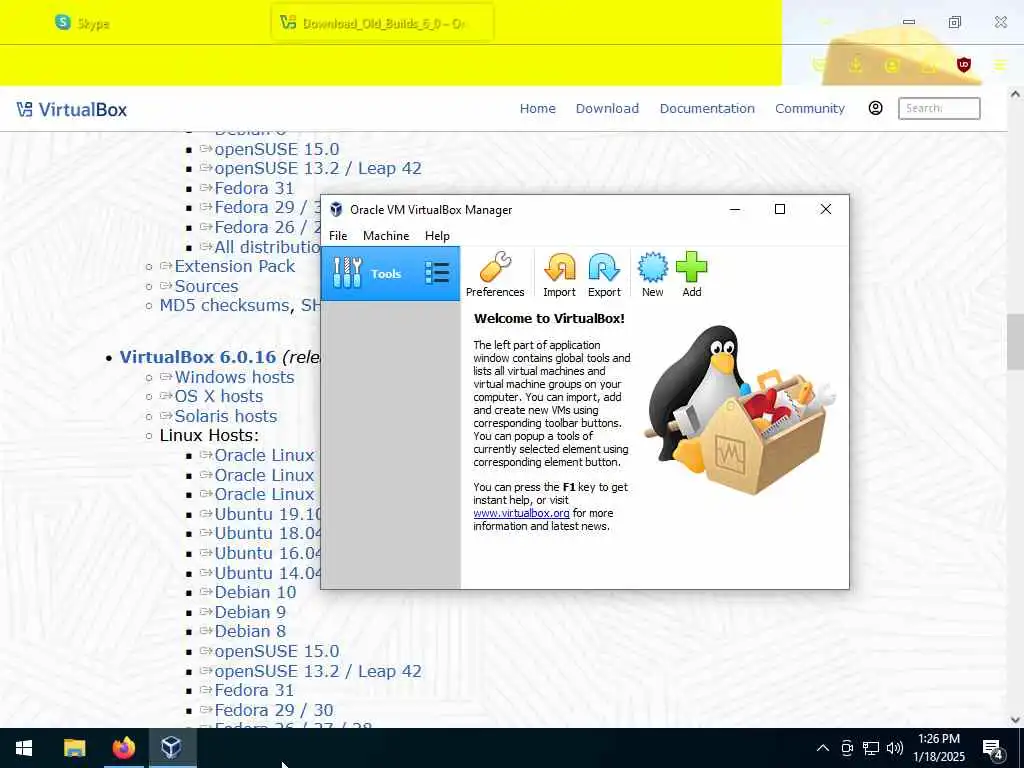The width and height of the screenshot is (1024, 768).
Task: Open Firefox downloads panel icon
Action: pyautogui.click(x=855, y=65)
